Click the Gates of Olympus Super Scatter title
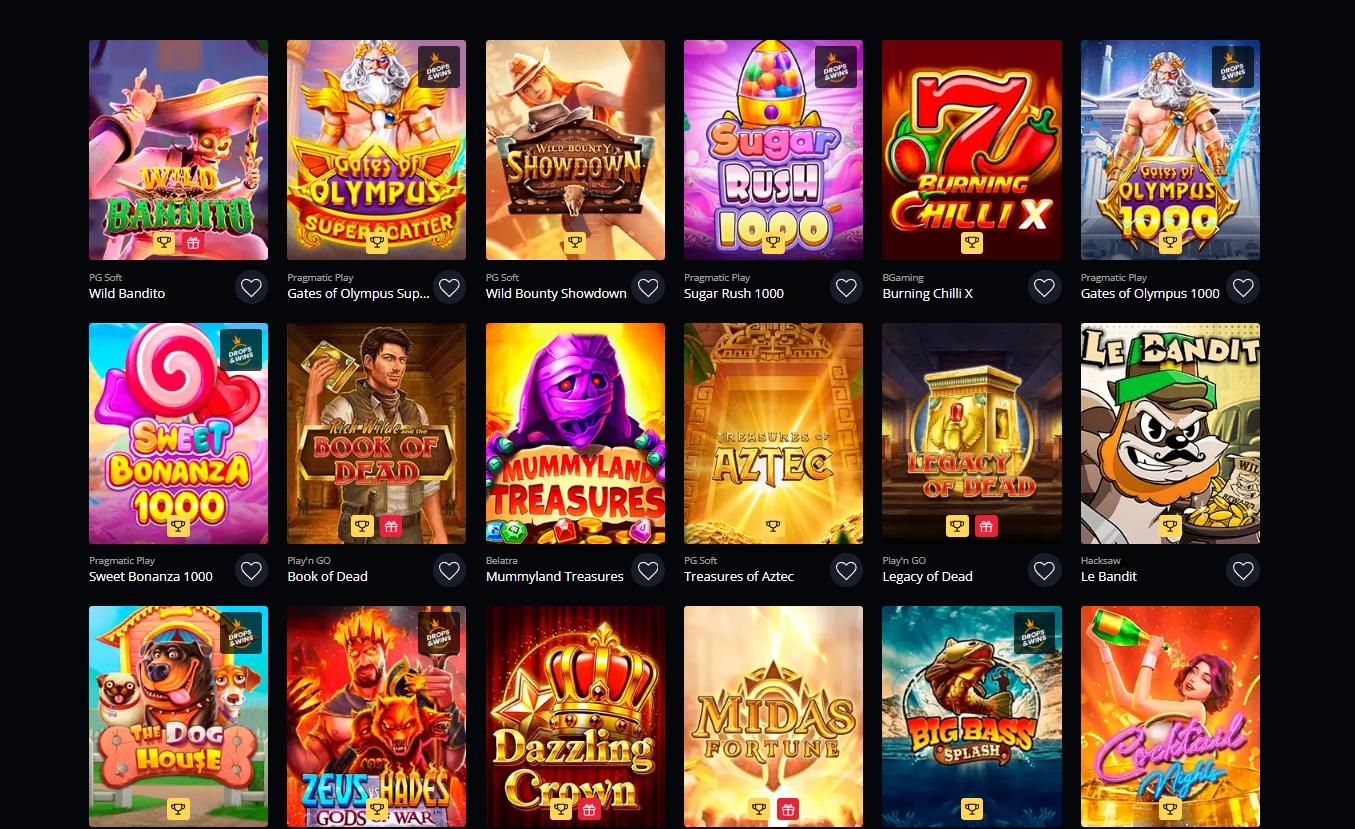The width and height of the screenshot is (1355, 829). coord(358,294)
